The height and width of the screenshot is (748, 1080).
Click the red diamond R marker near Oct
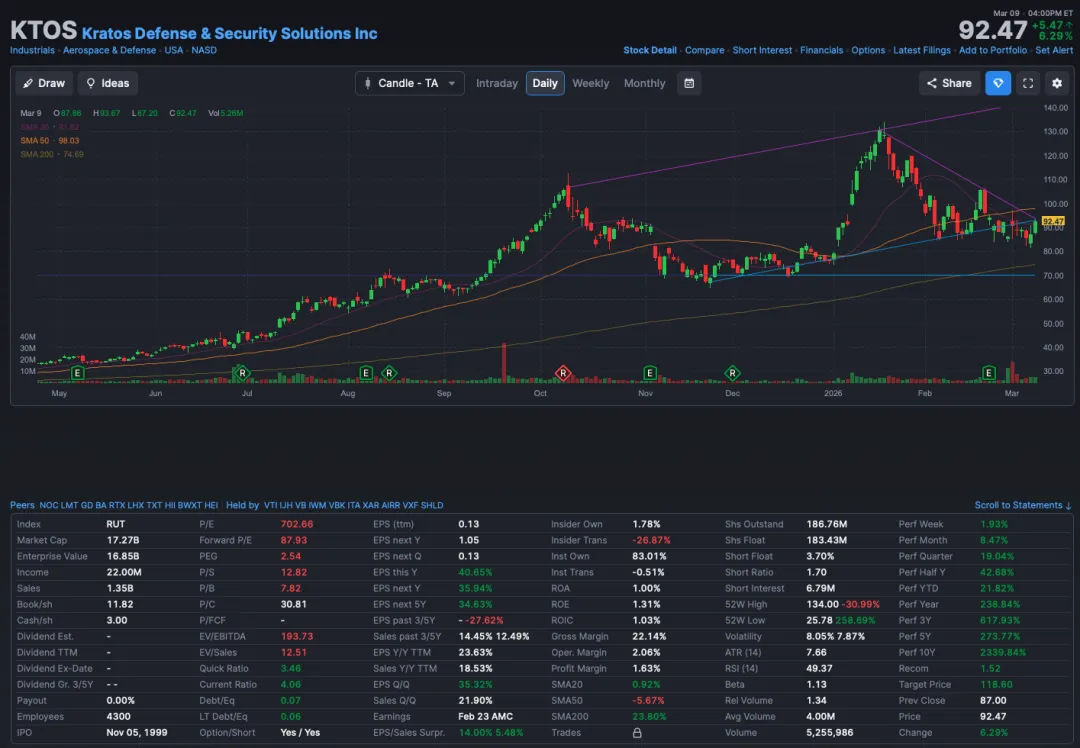563,373
